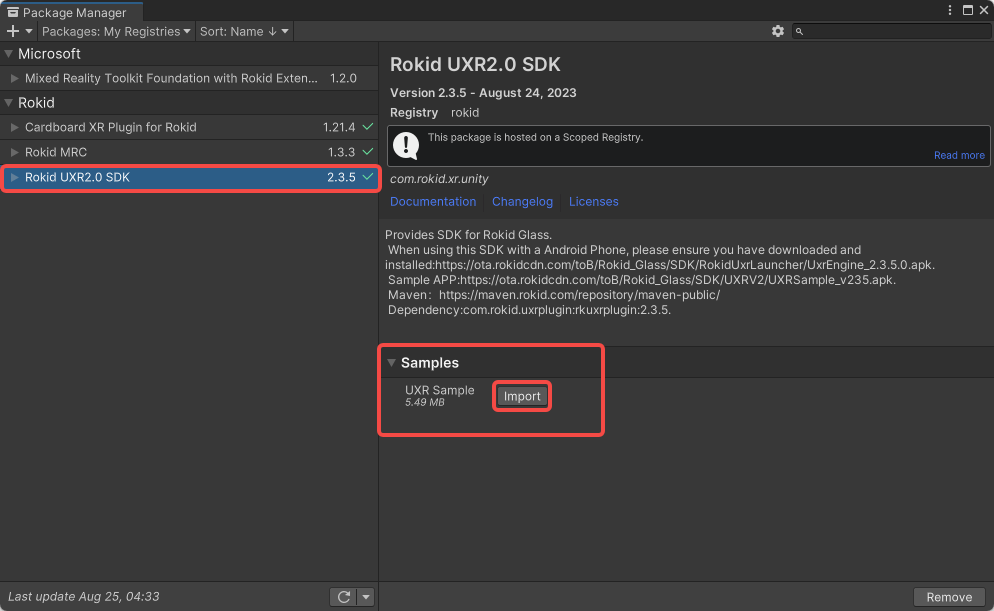The height and width of the screenshot is (611, 994).
Task: Open the Sort: Name dropdown
Action: pos(244,31)
